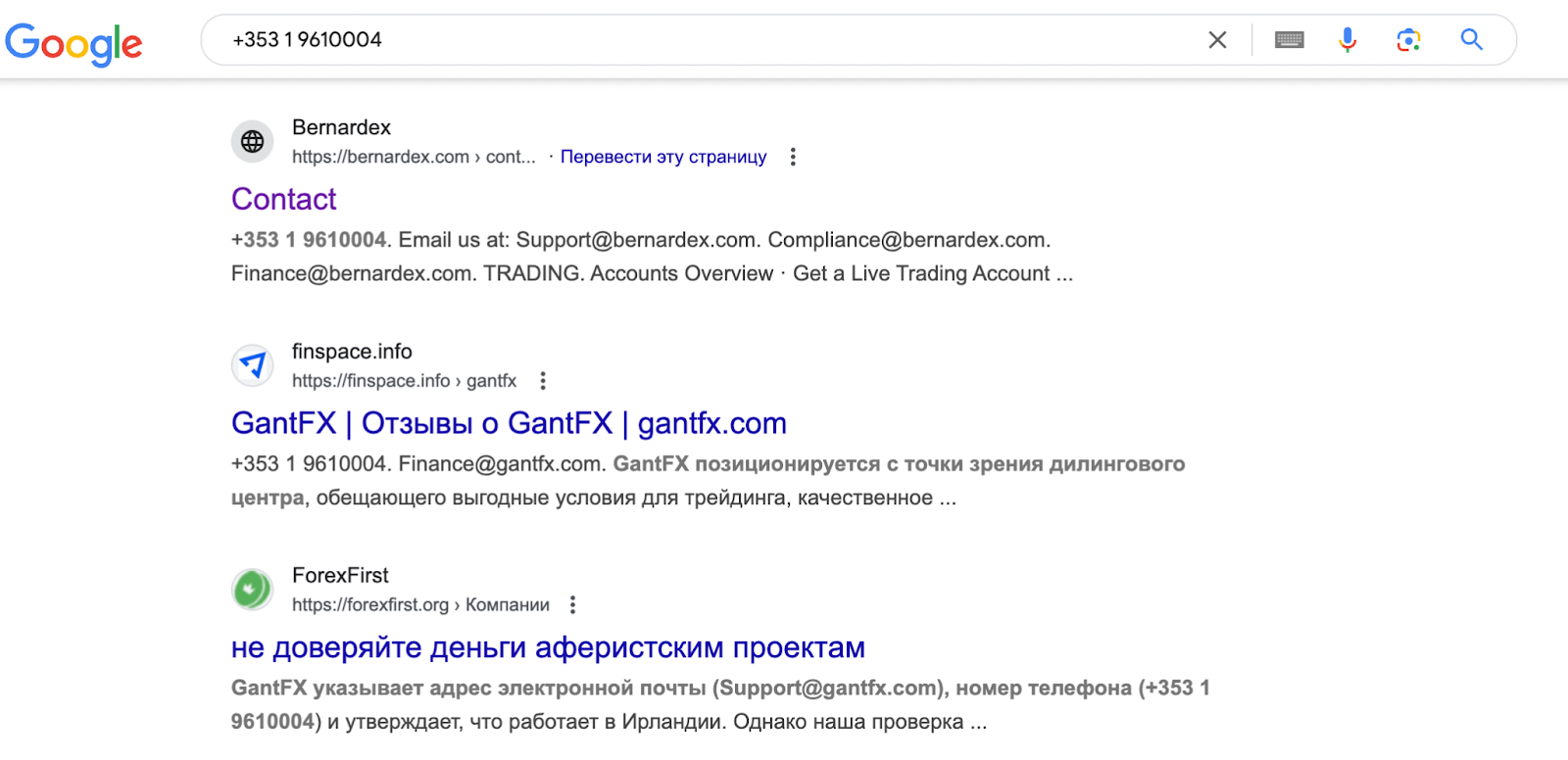
Task: Click 'Перевести эту страницу' link
Action: pyautogui.click(x=663, y=157)
